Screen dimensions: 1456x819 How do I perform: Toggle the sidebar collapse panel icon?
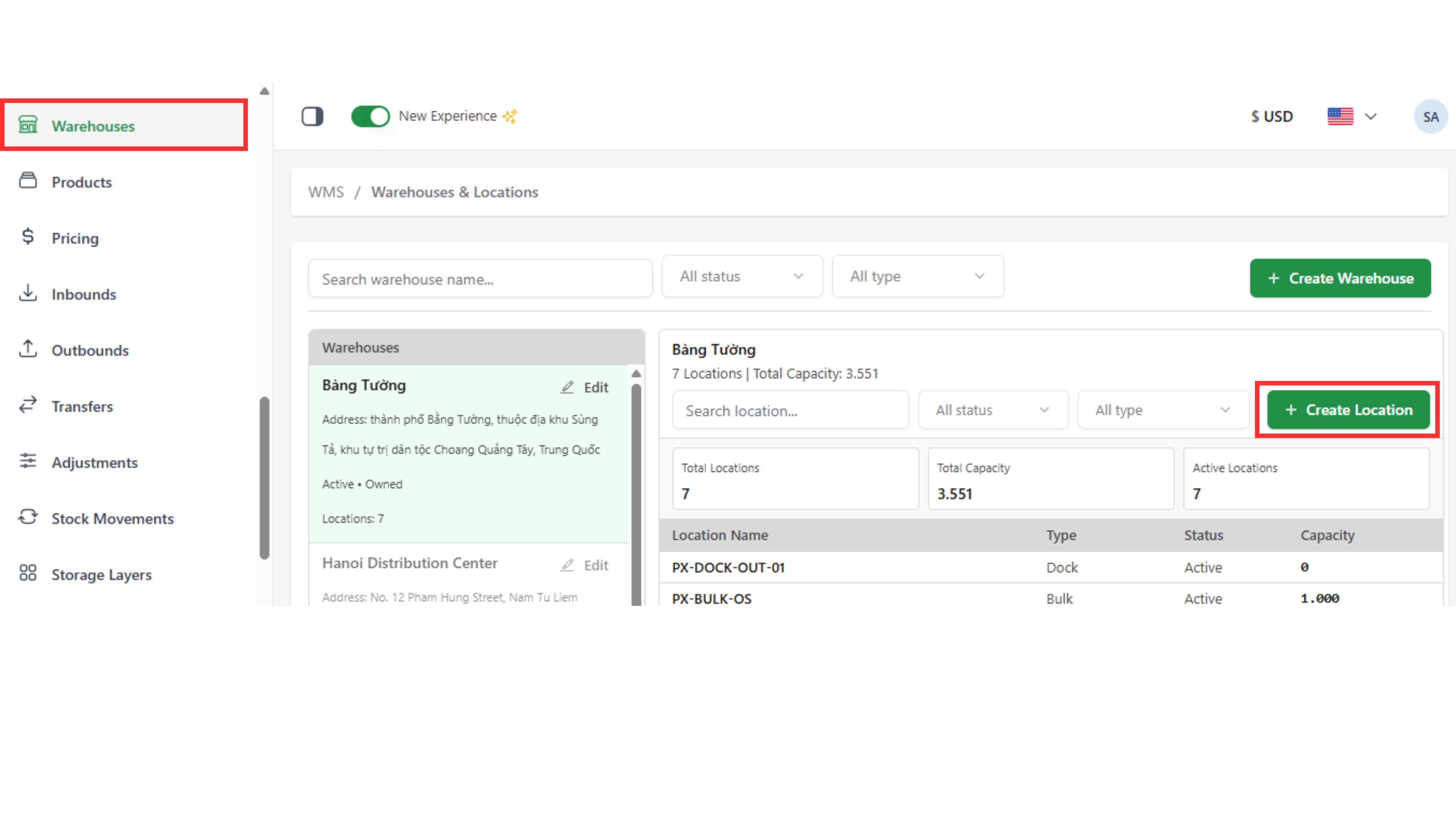tap(312, 116)
